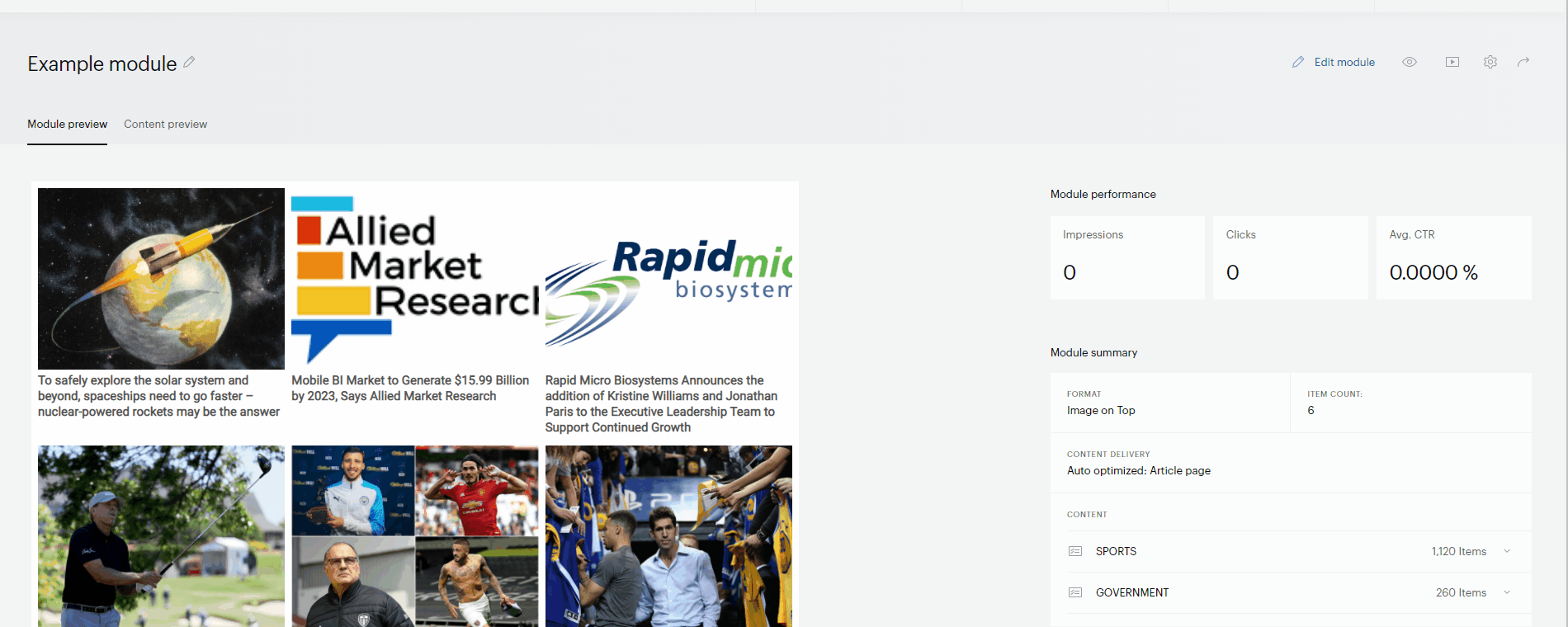The height and width of the screenshot is (627, 1568).
Task: Toggle the eye preview icon in header
Action: pyautogui.click(x=1410, y=62)
